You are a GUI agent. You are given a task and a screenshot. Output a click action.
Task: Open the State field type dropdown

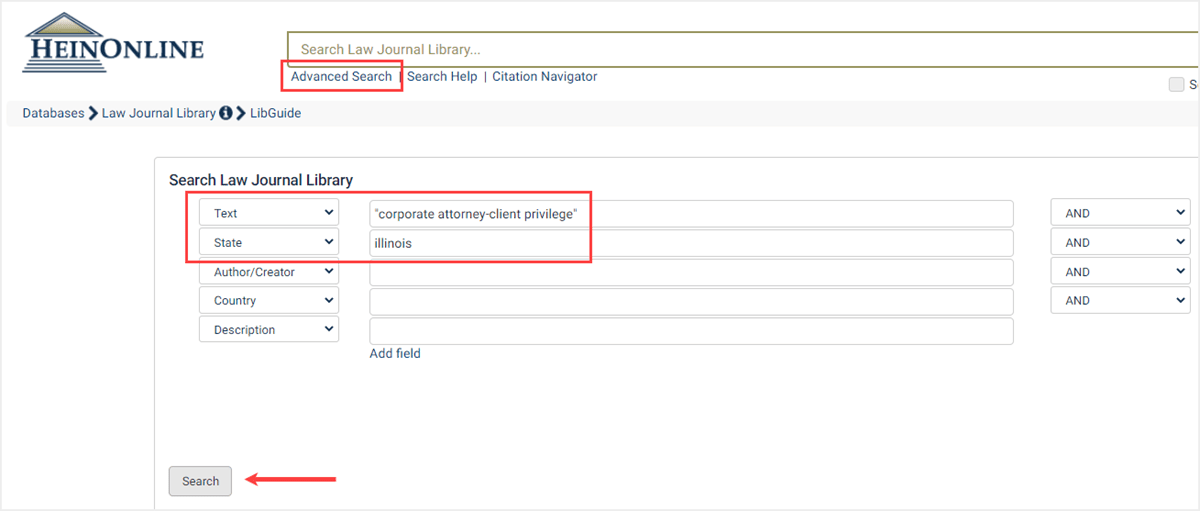pyautogui.click(x=269, y=242)
